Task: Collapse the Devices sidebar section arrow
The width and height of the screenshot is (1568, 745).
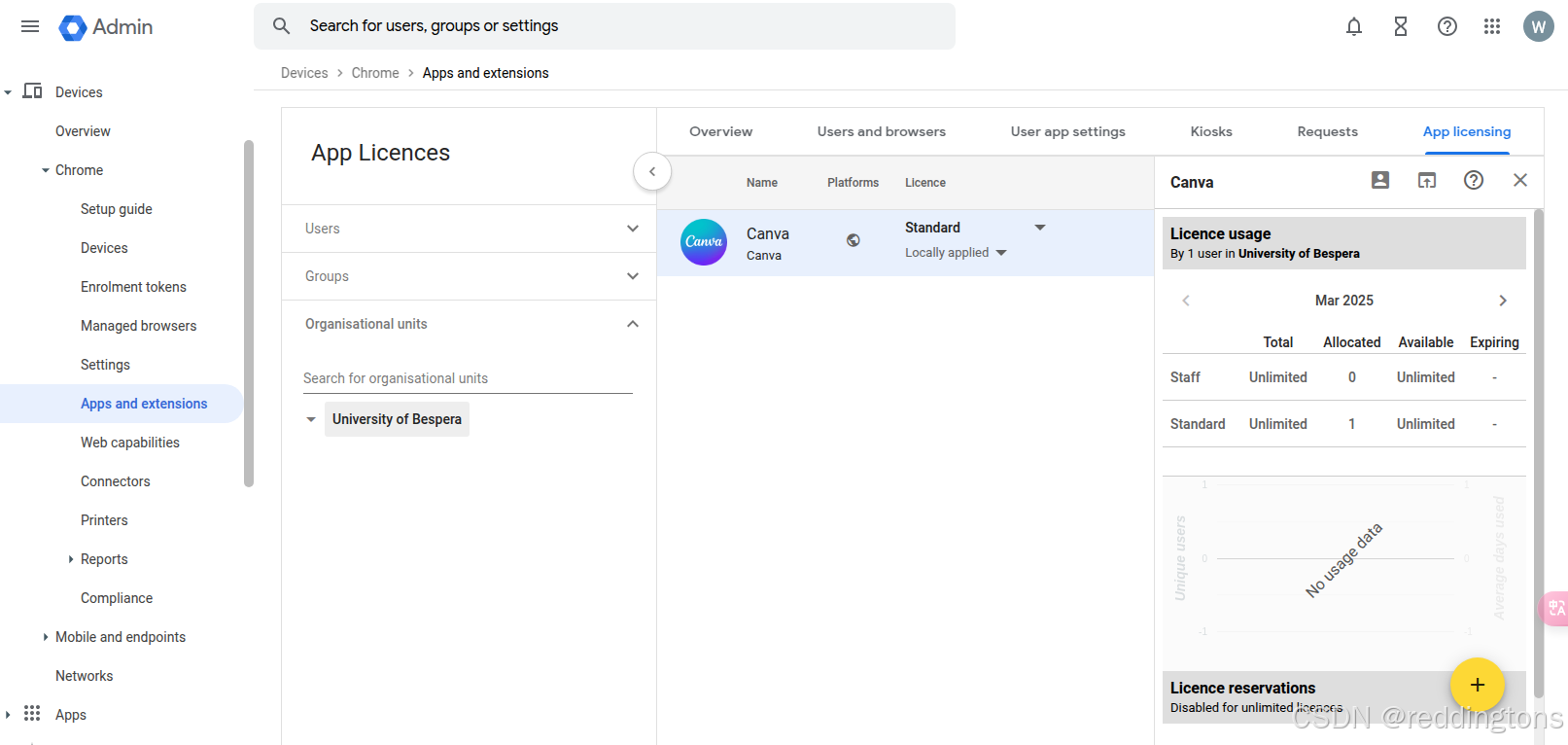Action: [x=8, y=92]
